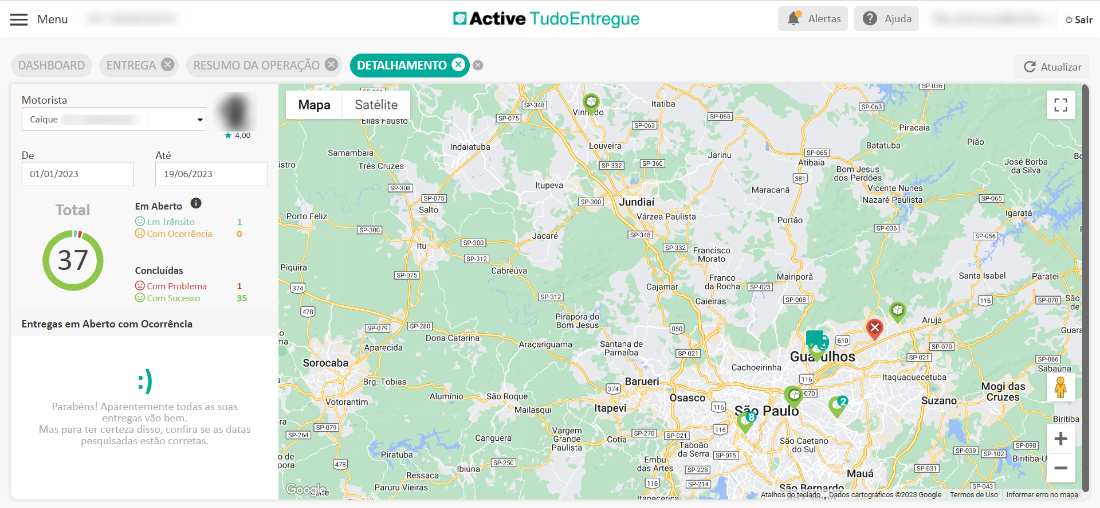Click the Atualizar refresh button
The height and width of the screenshot is (508, 1100).
(x=1051, y=67)
